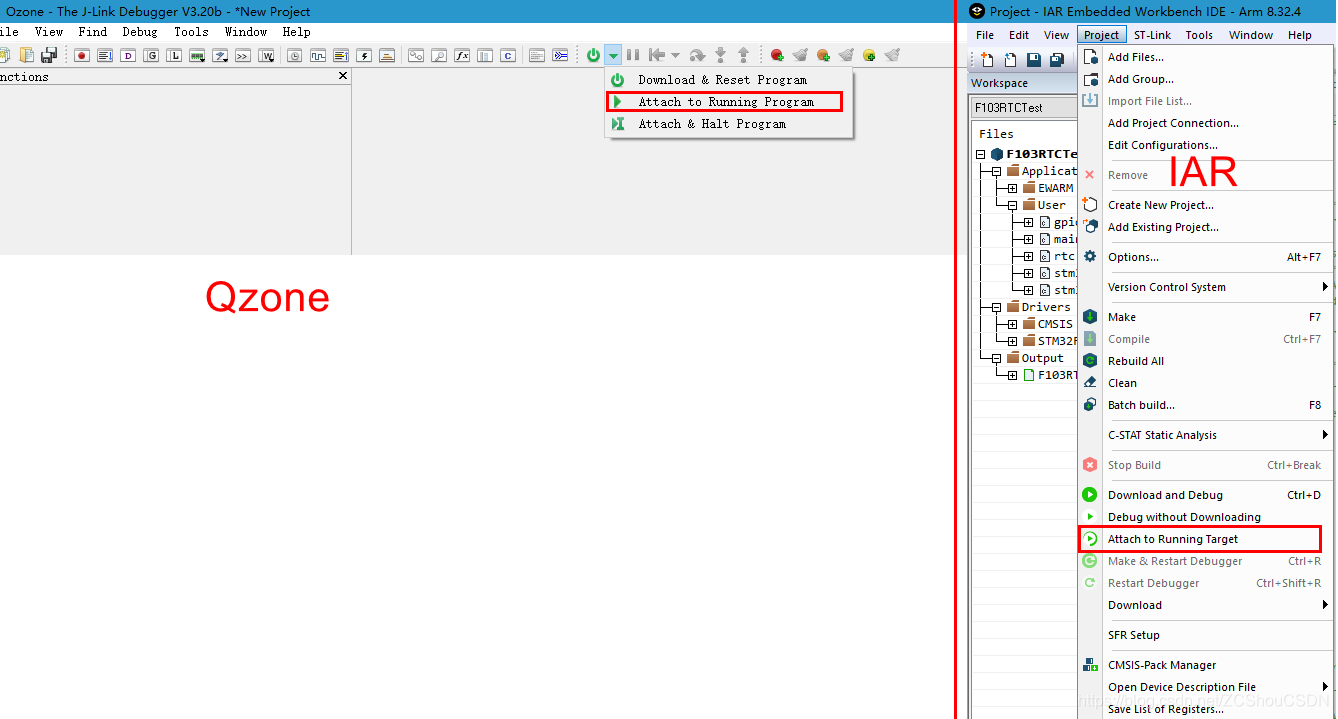Choose 'Download and Debug' in IAR menu

(1205, 495)
